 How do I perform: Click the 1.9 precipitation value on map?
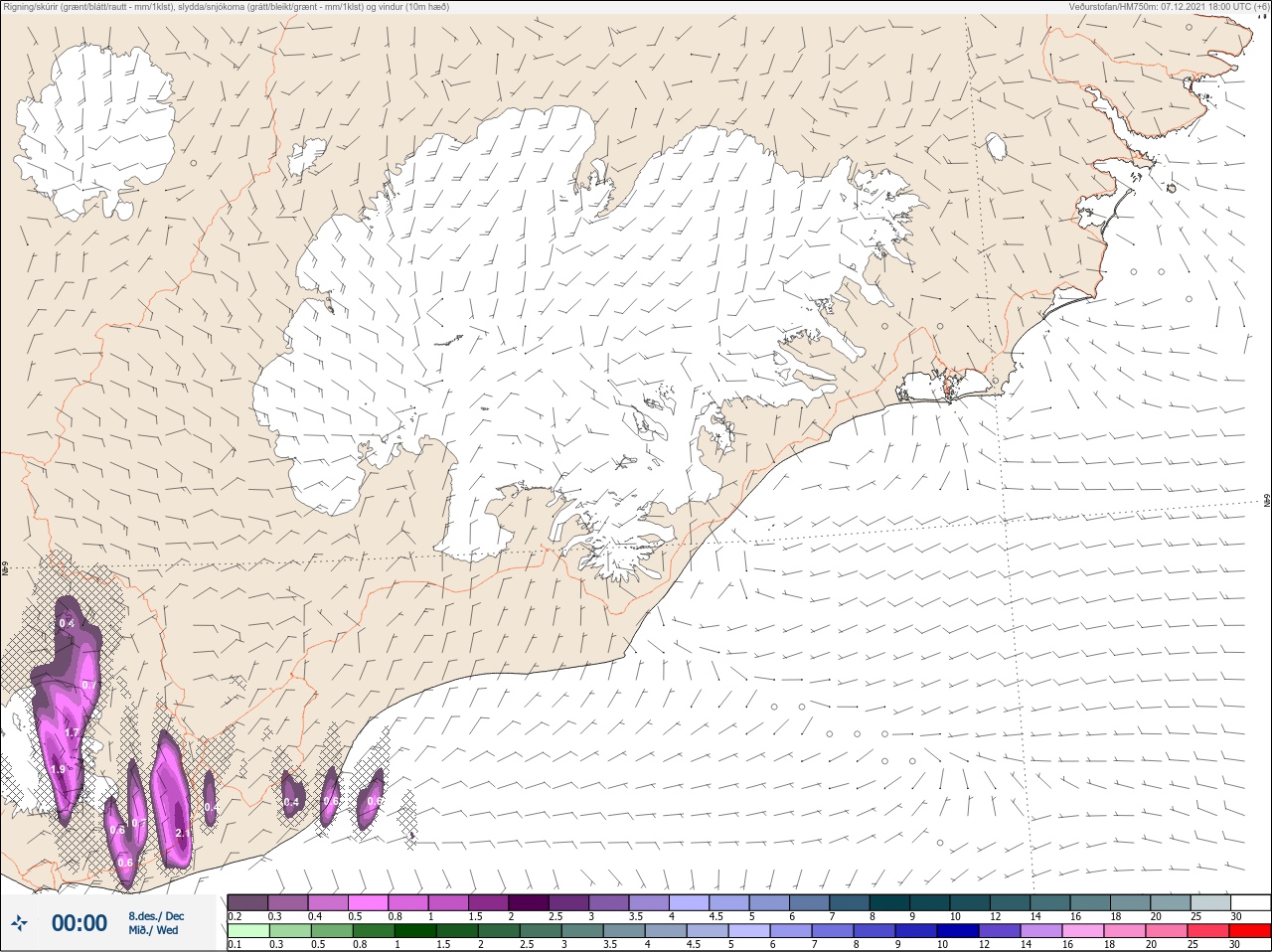(58, 769)
